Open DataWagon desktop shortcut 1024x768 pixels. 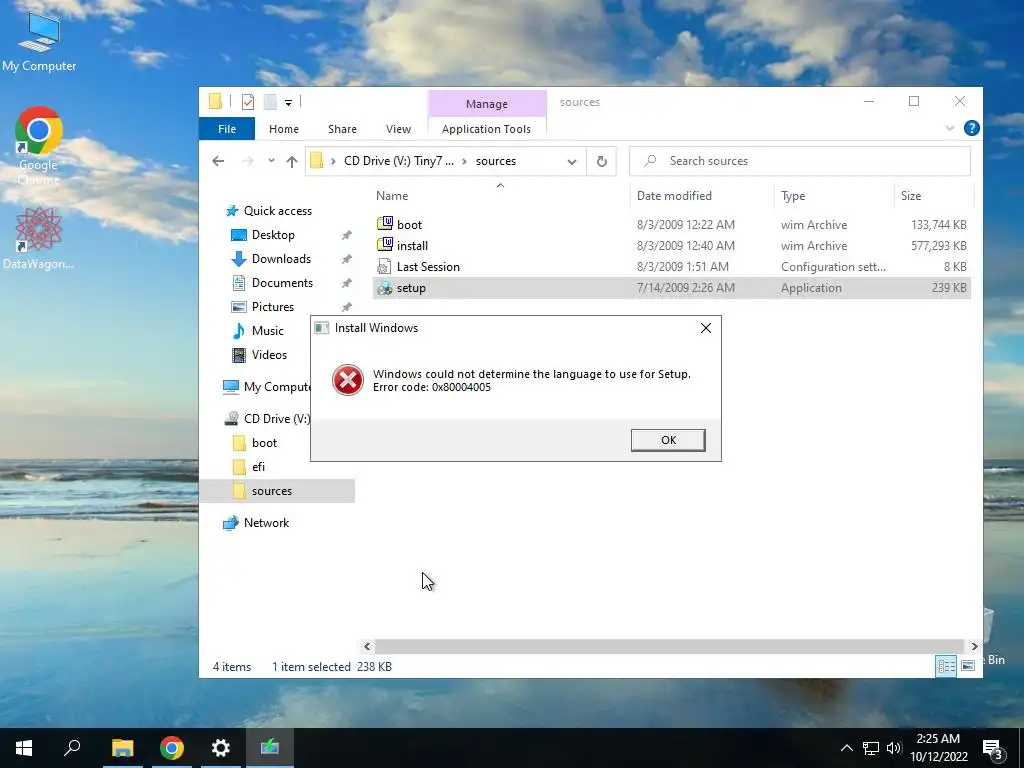(x=39, y=238)
